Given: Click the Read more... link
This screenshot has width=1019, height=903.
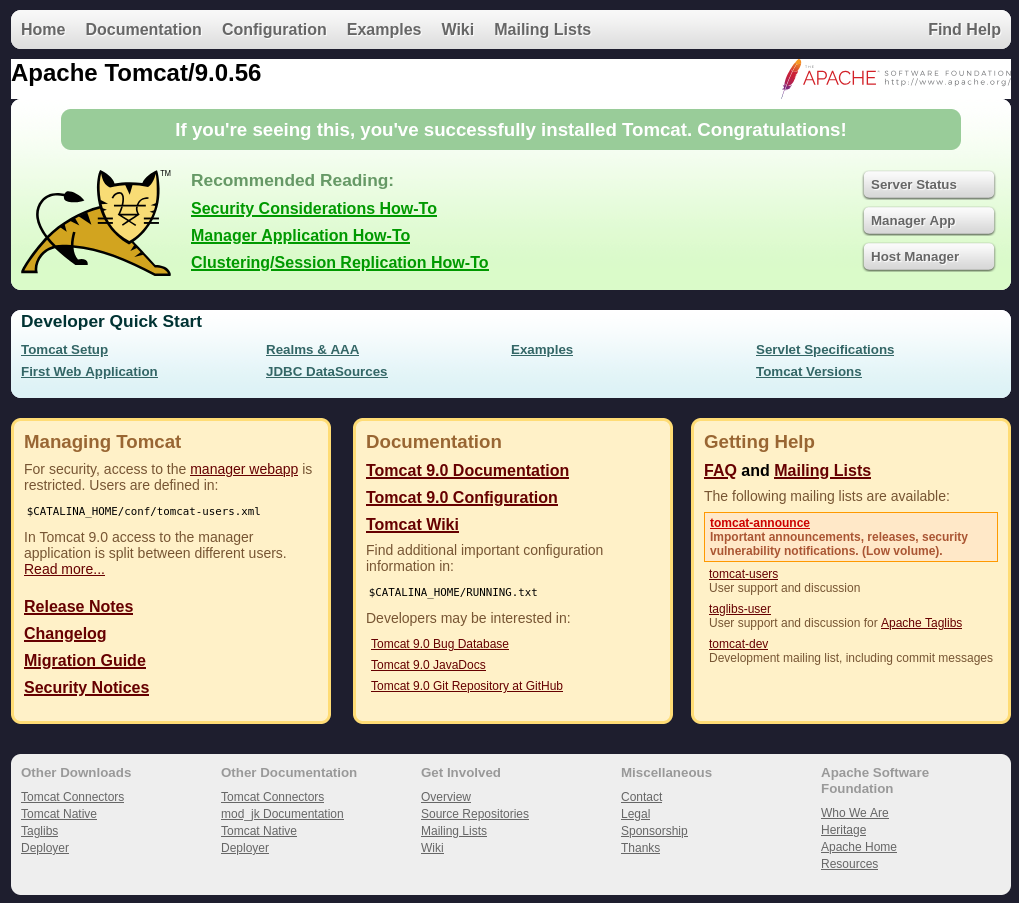Looking at the screenshot, I should point(64,569).
